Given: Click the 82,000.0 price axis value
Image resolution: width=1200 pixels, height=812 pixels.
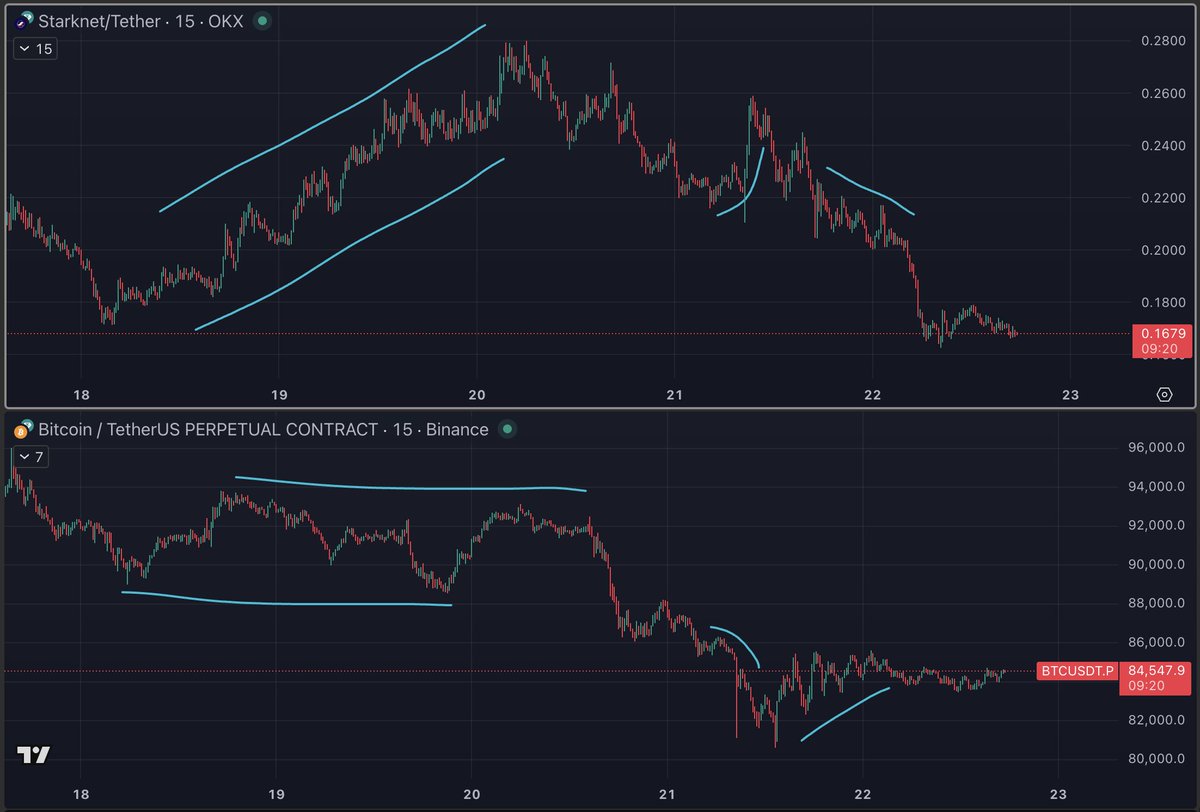Looking at the screenshot, I should [x=1155, y=721].
